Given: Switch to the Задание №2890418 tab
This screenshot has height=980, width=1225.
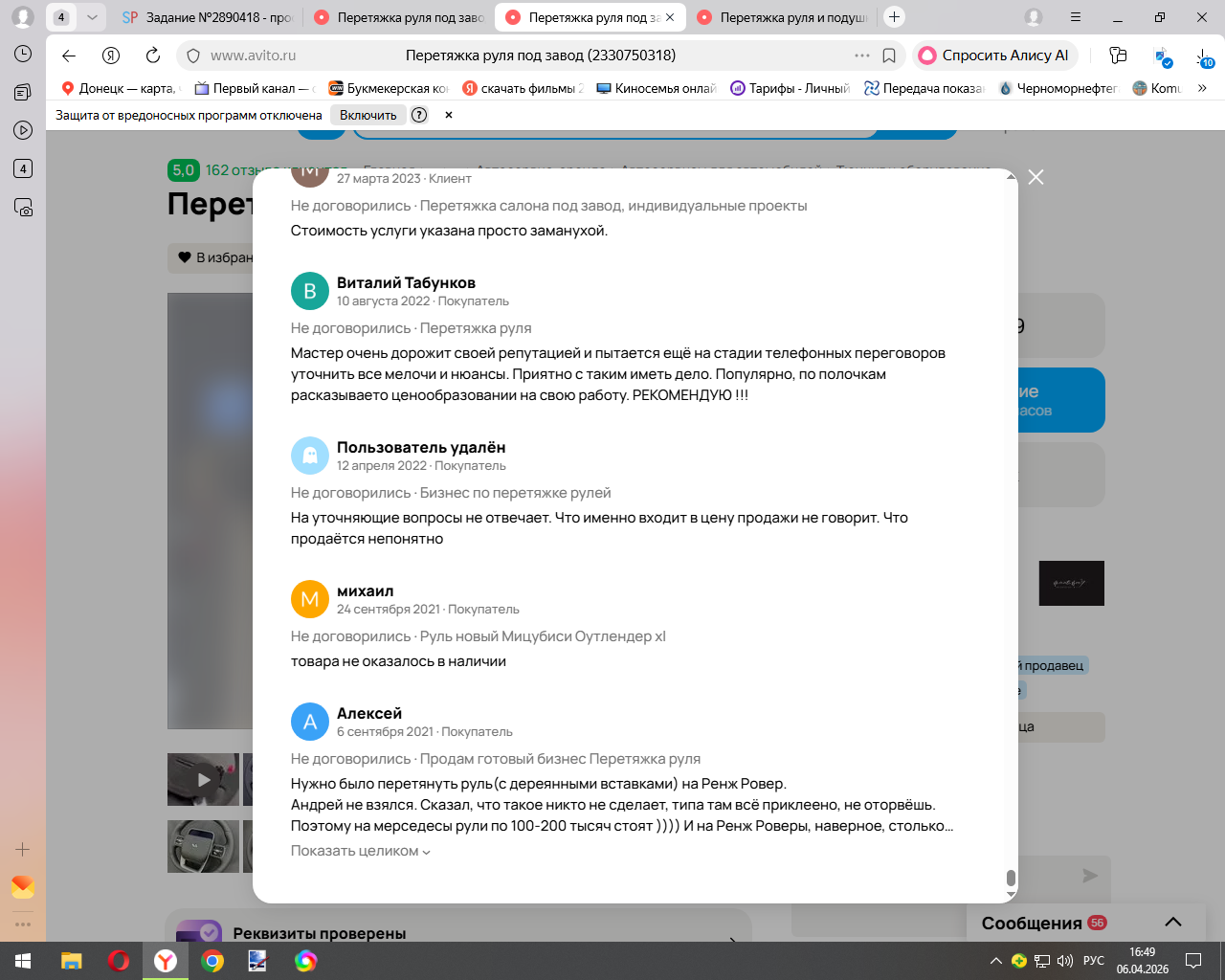Looking at the screenshot, I should coord(208,17).
